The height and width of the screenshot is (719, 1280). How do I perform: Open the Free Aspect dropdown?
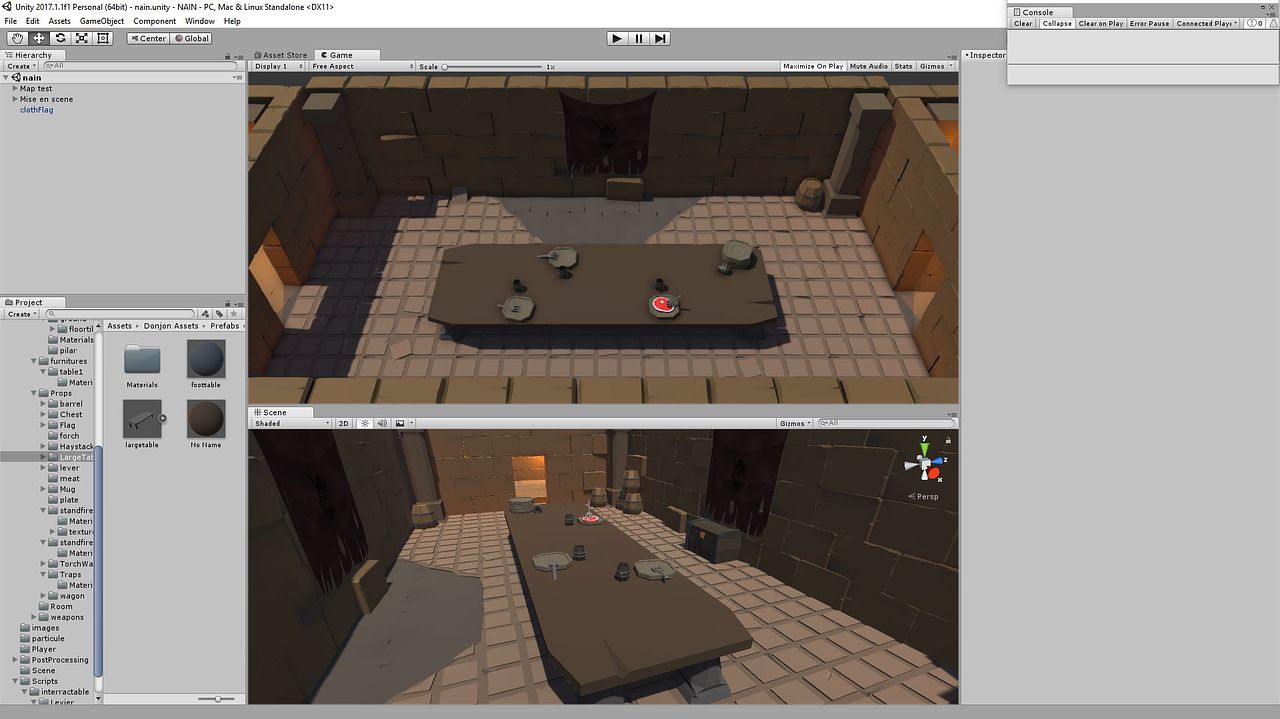[361, 66]
